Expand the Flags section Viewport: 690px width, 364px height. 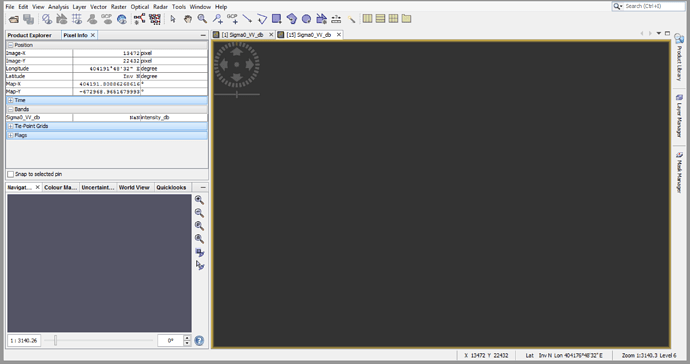click(x=11, y=136)
